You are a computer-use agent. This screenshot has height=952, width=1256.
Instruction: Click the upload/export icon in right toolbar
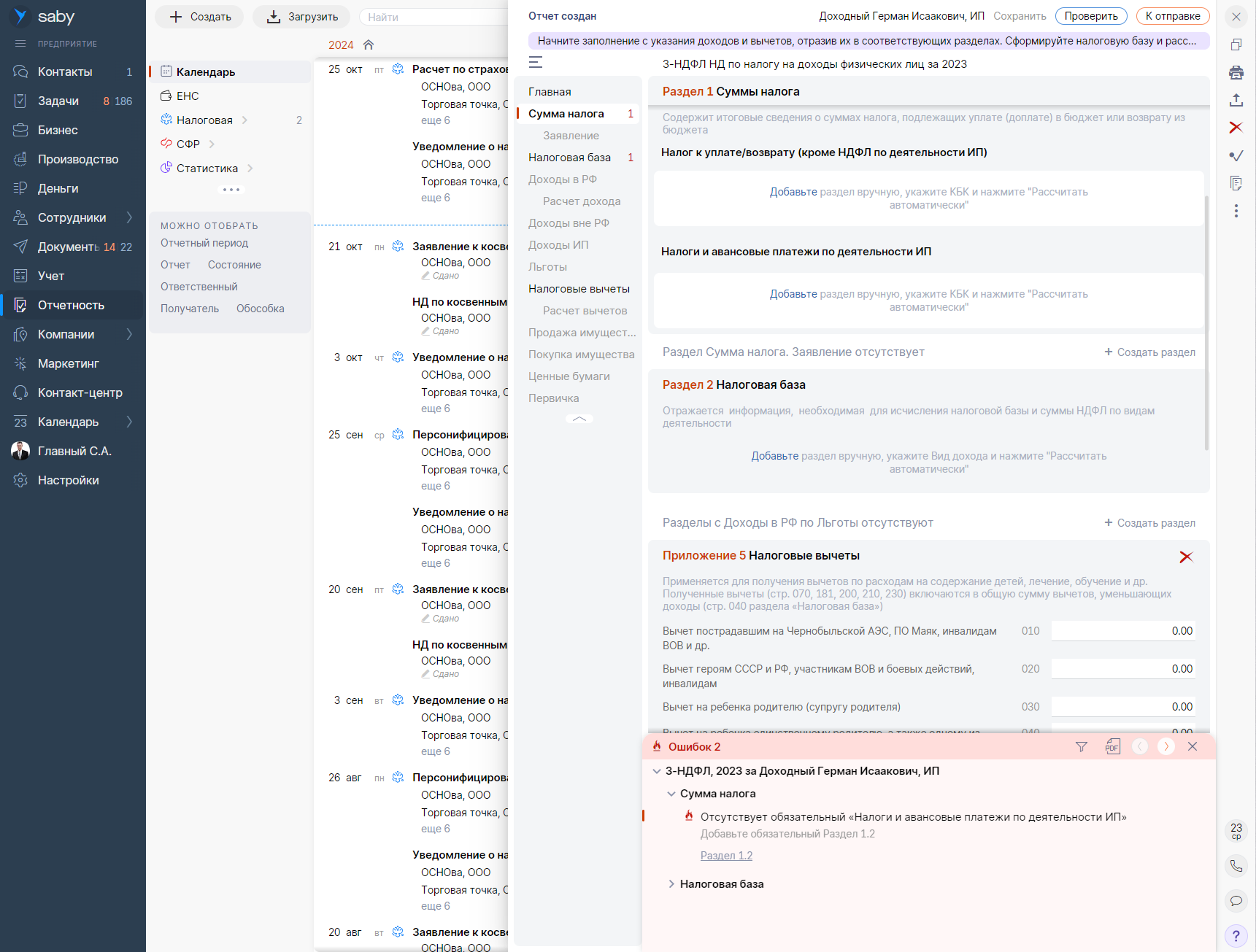[x=1236, y=100]
